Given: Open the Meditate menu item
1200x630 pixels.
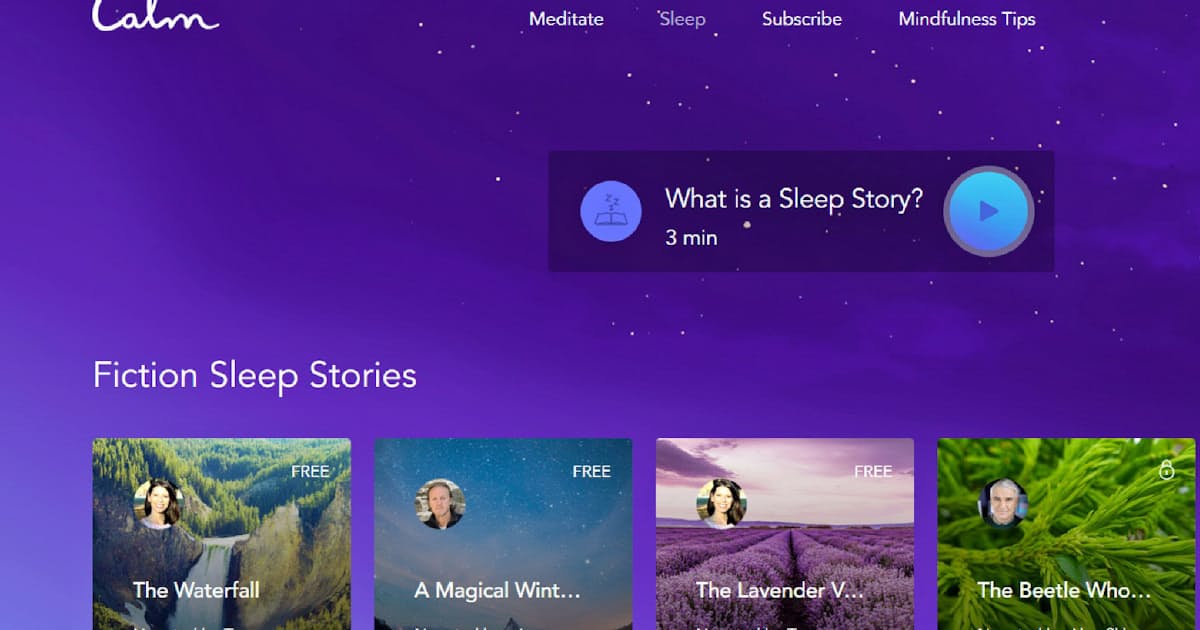Looking at the screenshot, I should 566,19.
